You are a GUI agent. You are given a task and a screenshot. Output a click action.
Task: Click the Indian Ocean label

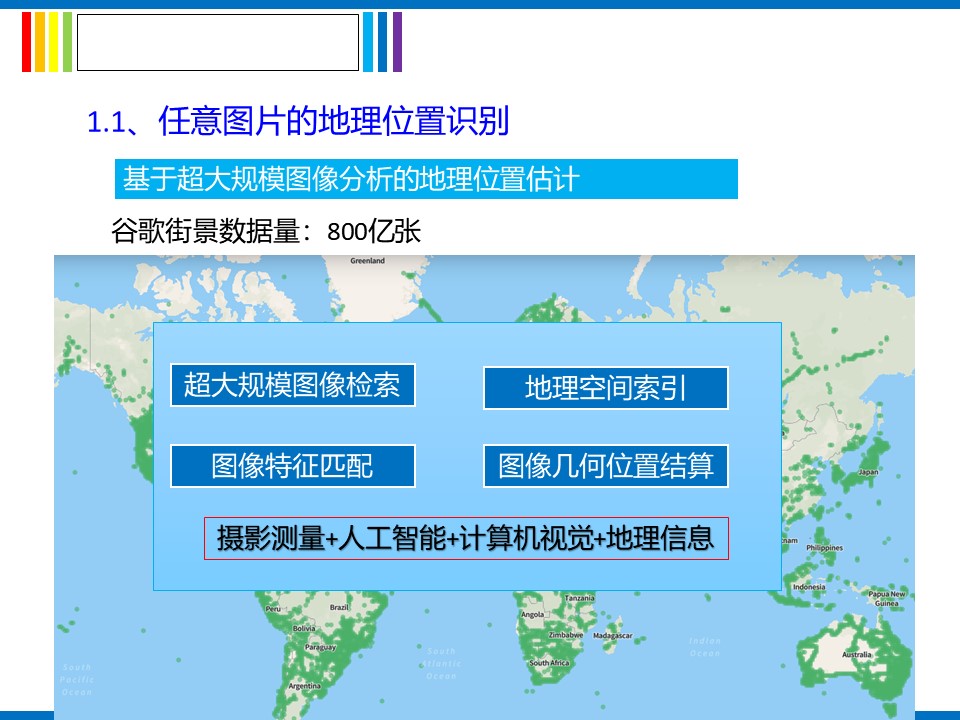[704, 647]
